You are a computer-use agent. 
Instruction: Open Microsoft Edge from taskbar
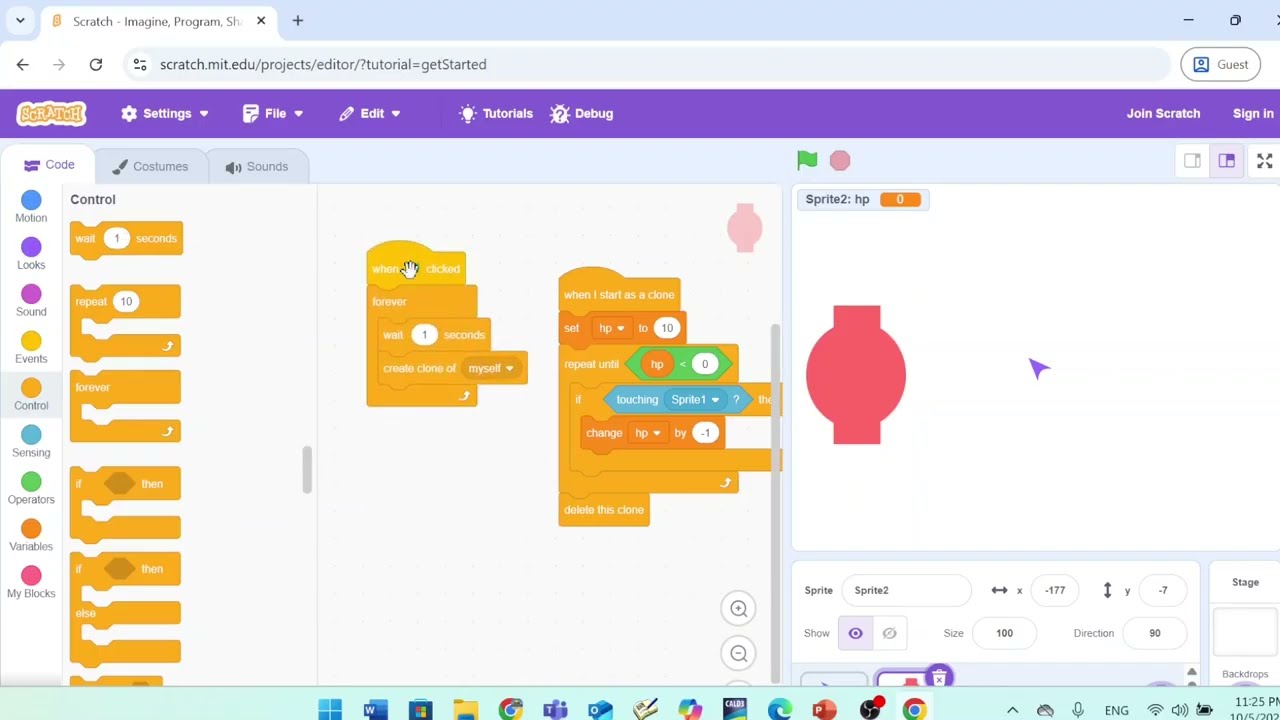tap(779, 710)
